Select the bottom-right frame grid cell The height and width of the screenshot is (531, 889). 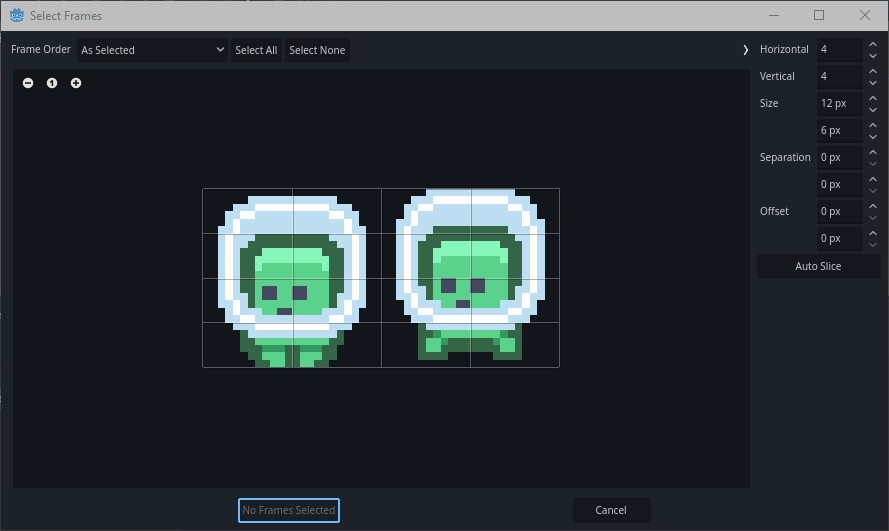pyautogui.click(x=514, y=345)
